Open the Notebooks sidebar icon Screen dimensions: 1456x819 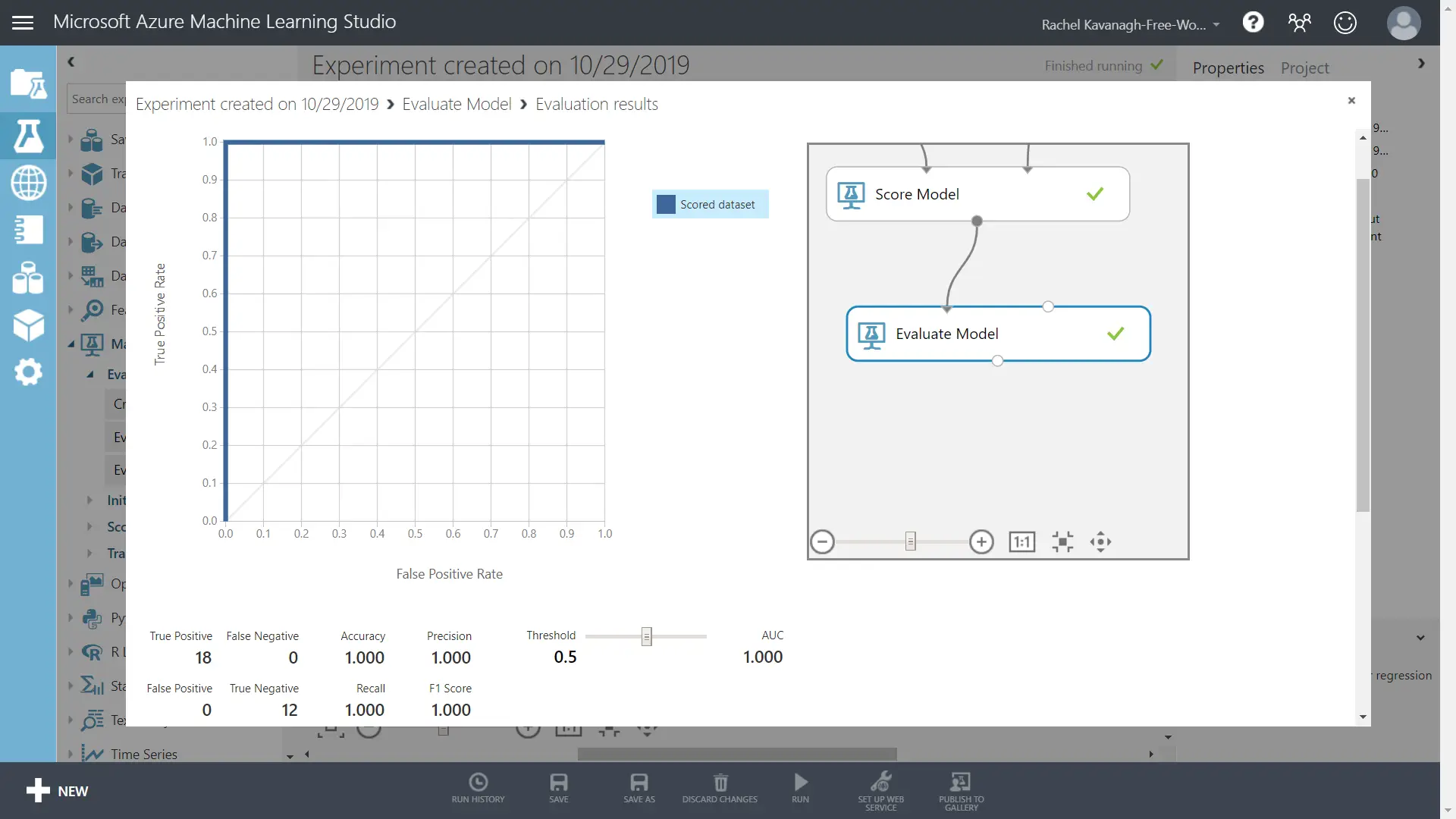pos(28,230)
